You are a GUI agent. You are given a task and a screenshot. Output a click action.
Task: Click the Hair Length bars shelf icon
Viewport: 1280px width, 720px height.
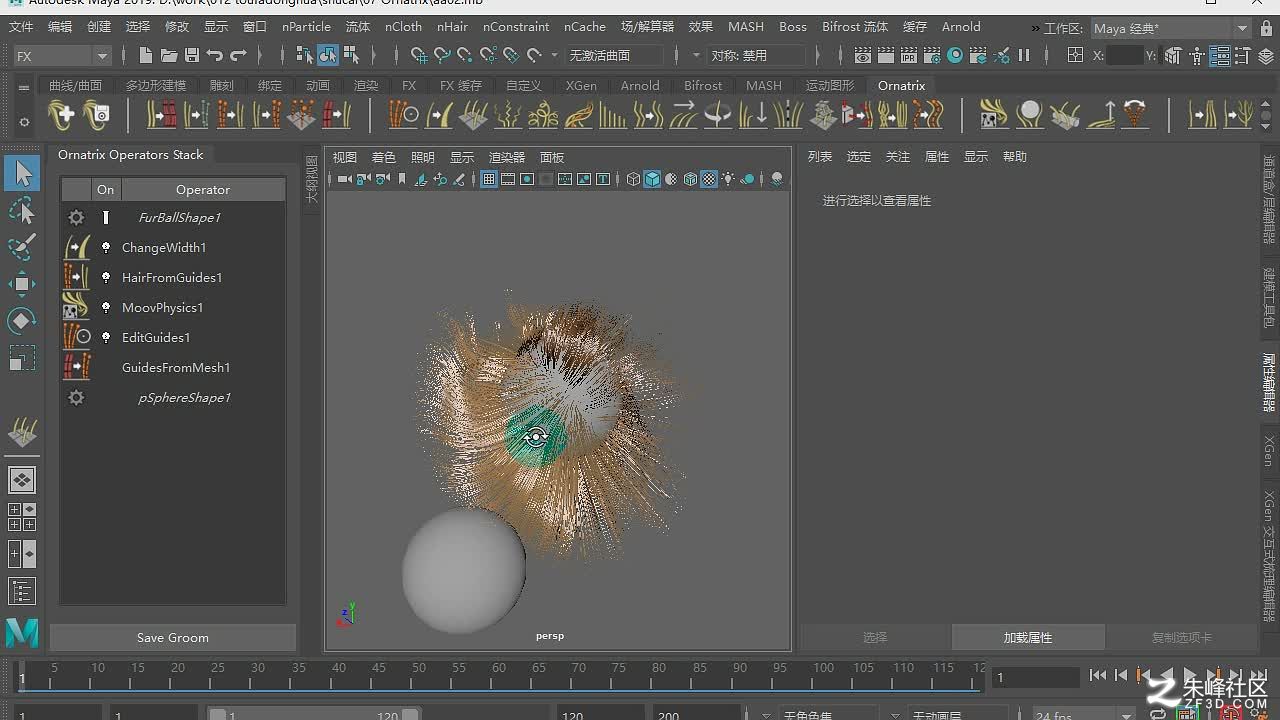612,115
